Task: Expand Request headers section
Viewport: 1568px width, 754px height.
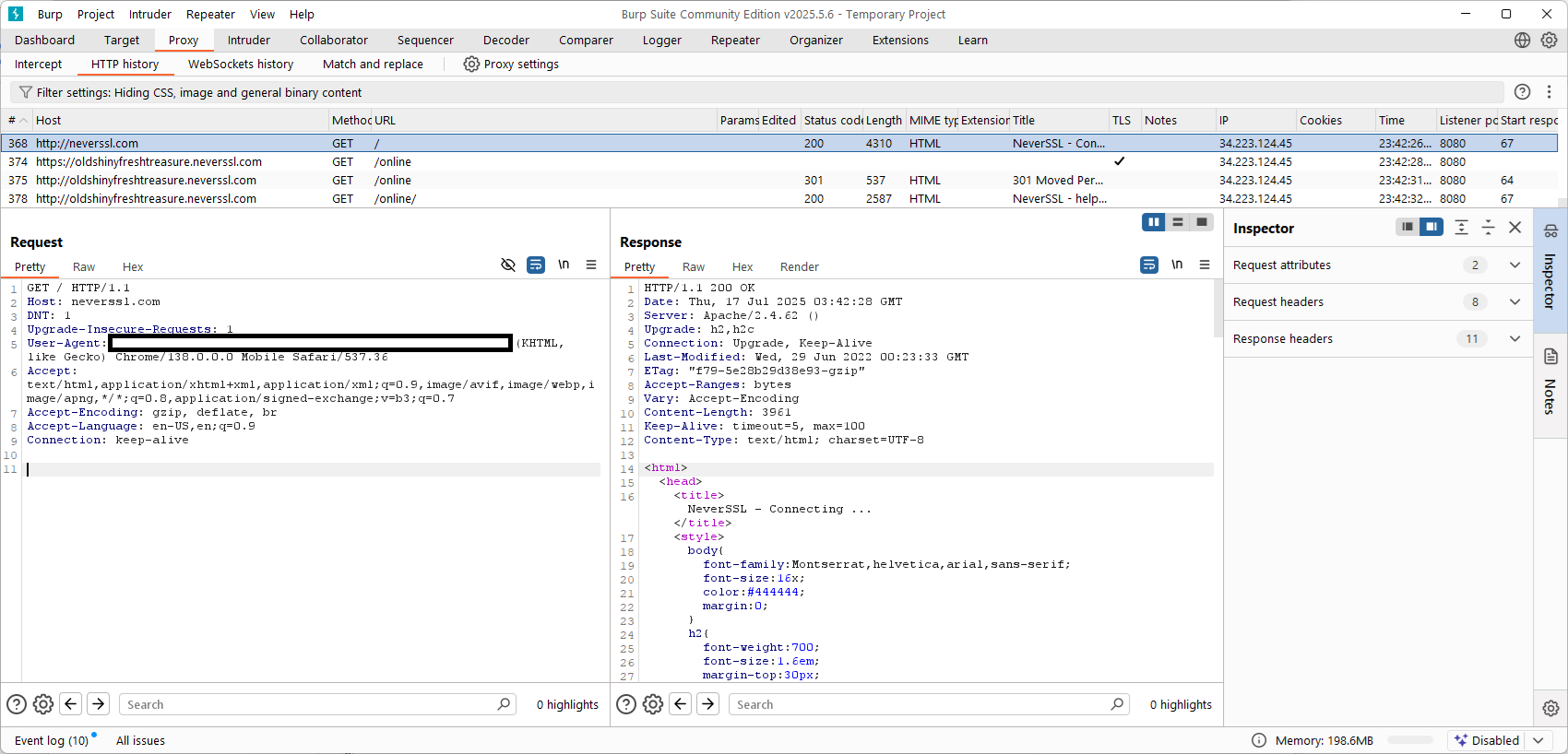Action: (x=1515, y=301)
